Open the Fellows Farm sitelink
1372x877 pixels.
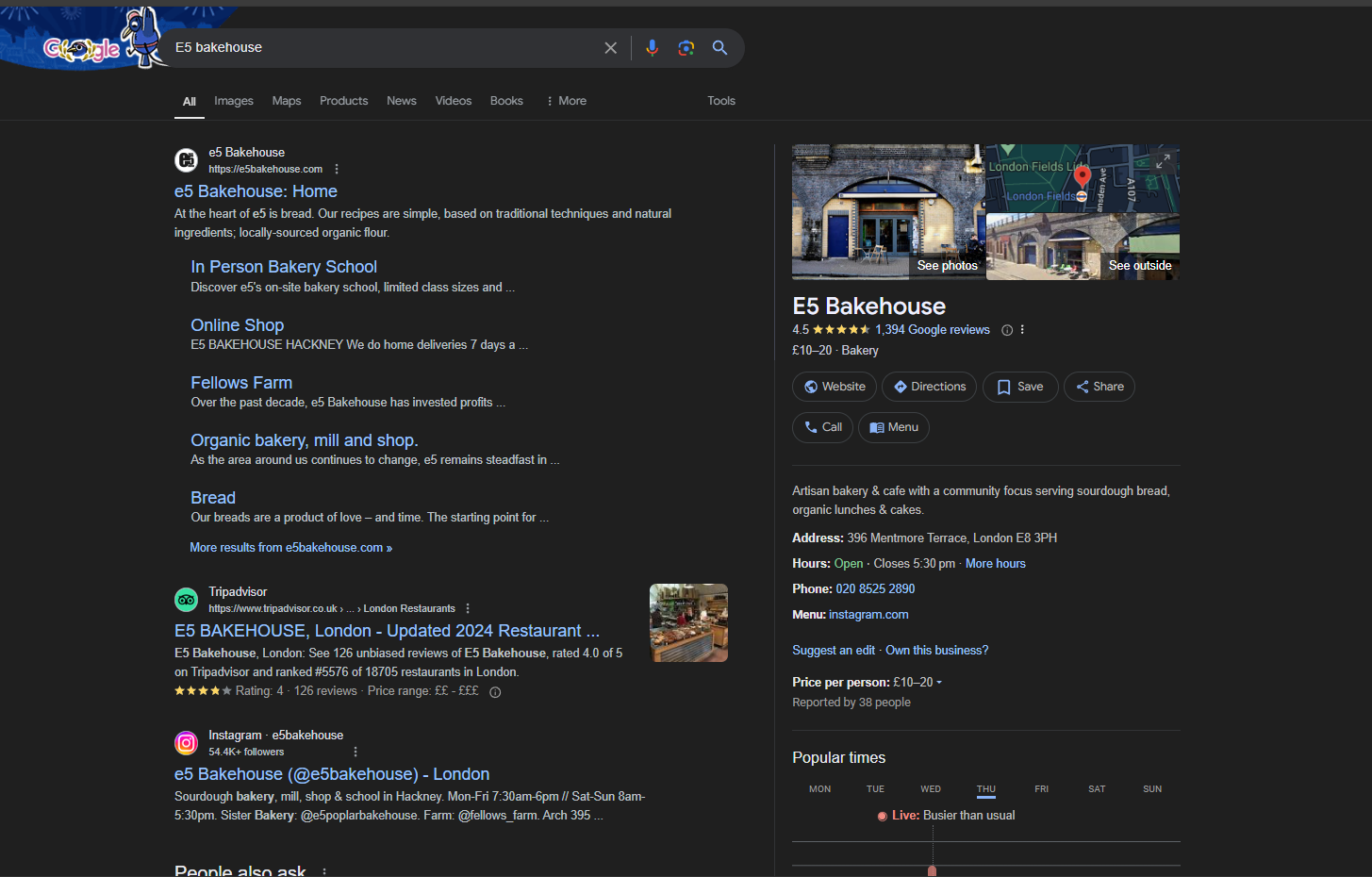(x=241, y=383)
